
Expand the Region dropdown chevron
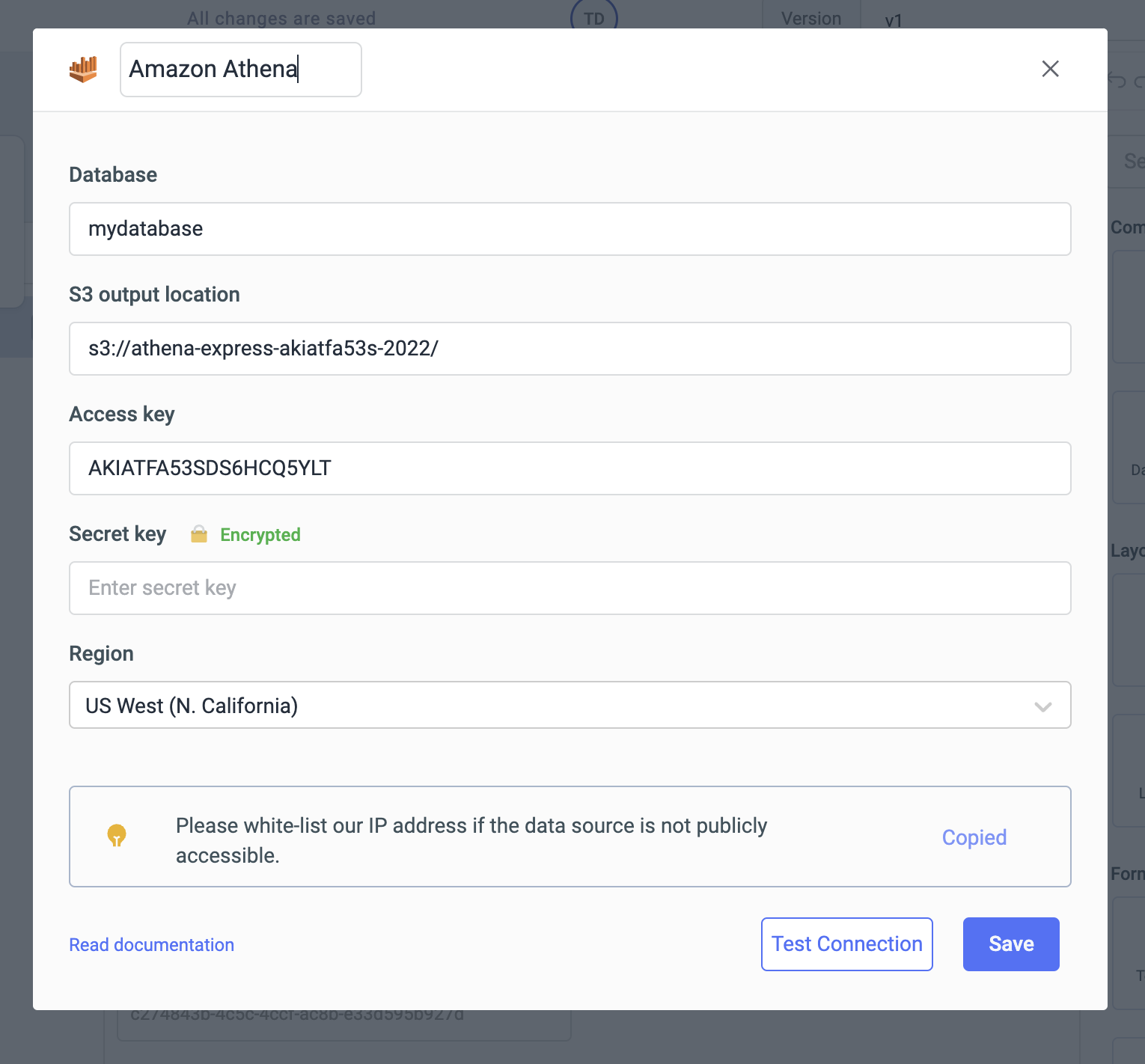[x=1042, y=706]
